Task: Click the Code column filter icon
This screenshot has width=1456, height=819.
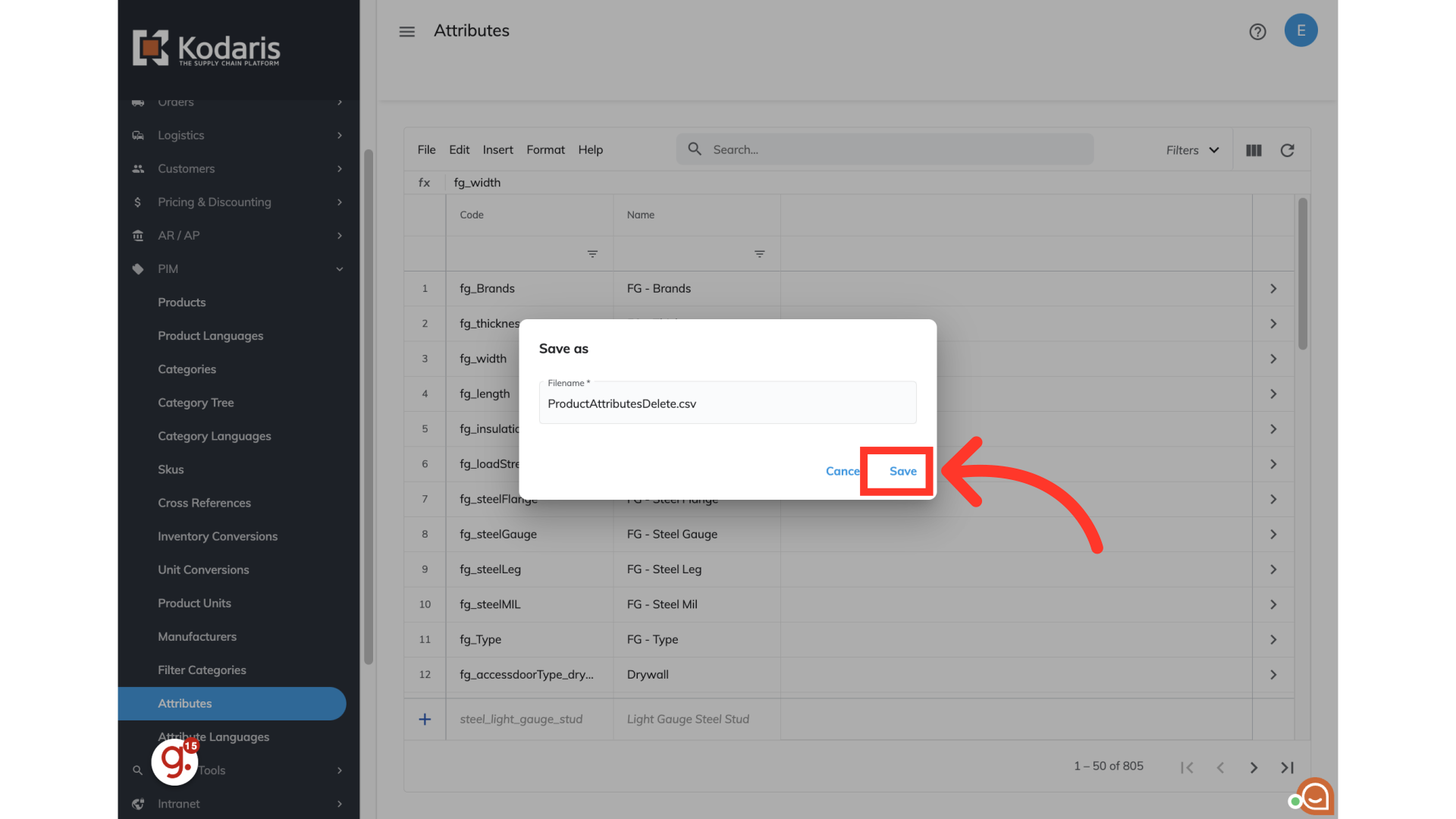Action: (x=592, y=254)
